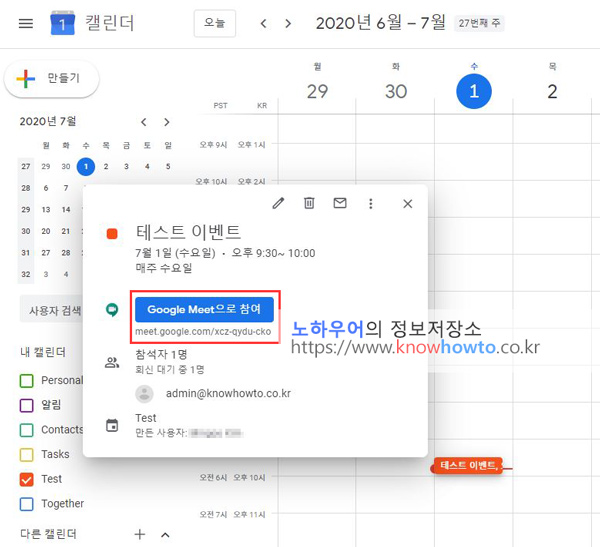
Task: Join with the Google Meet으로 참여 button
Action: tap(204, 309)
